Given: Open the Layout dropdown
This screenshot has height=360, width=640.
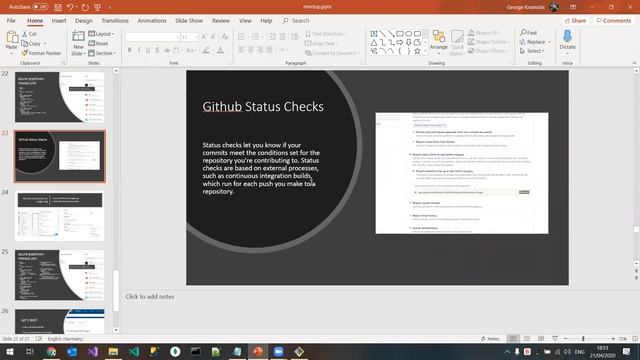Looking at the screenshot, I should 102,34.
